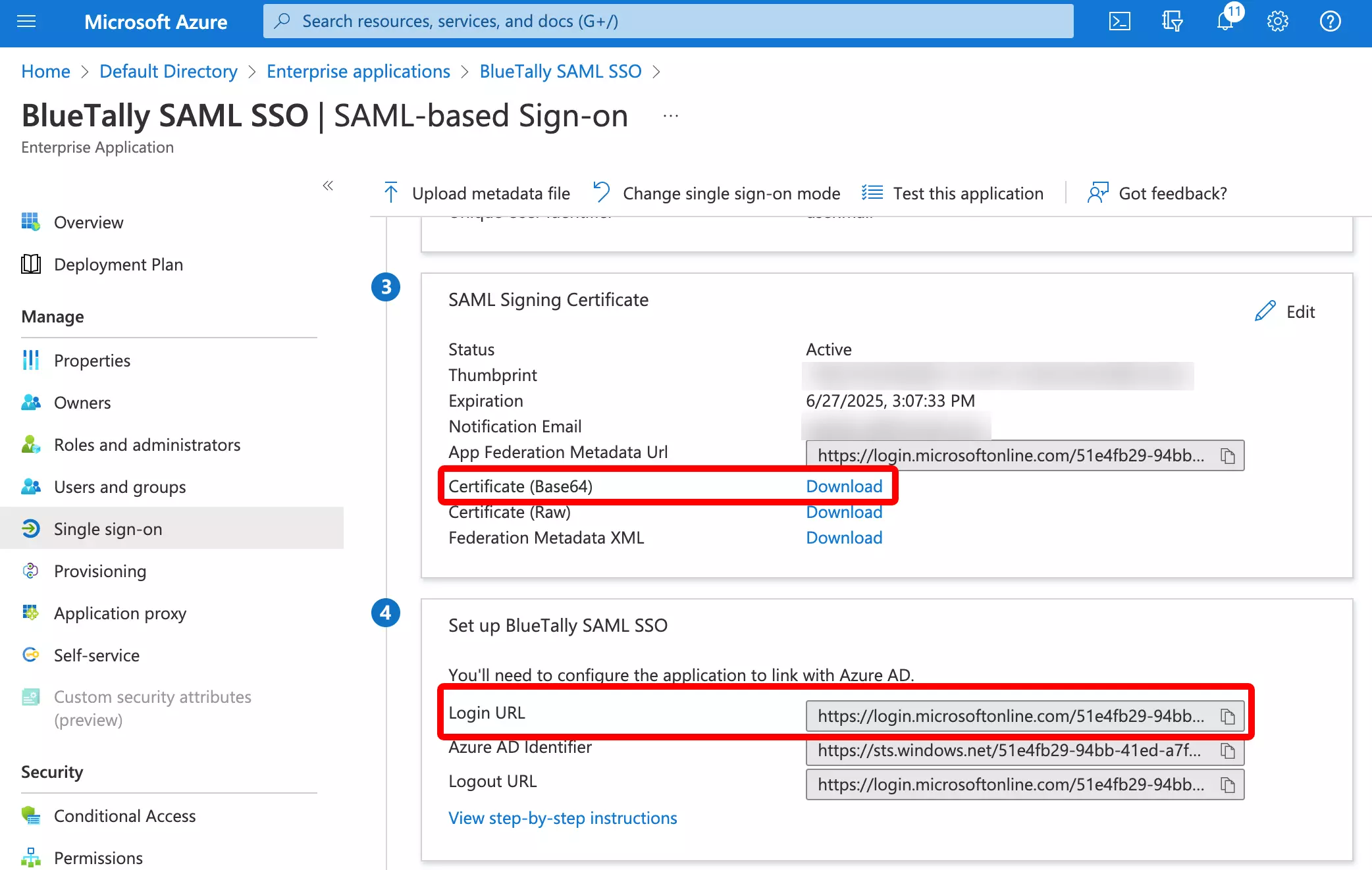Viewport: 1372px width, 870px height.
Task: Click Got feedback? button
Action: [1157, 193]
